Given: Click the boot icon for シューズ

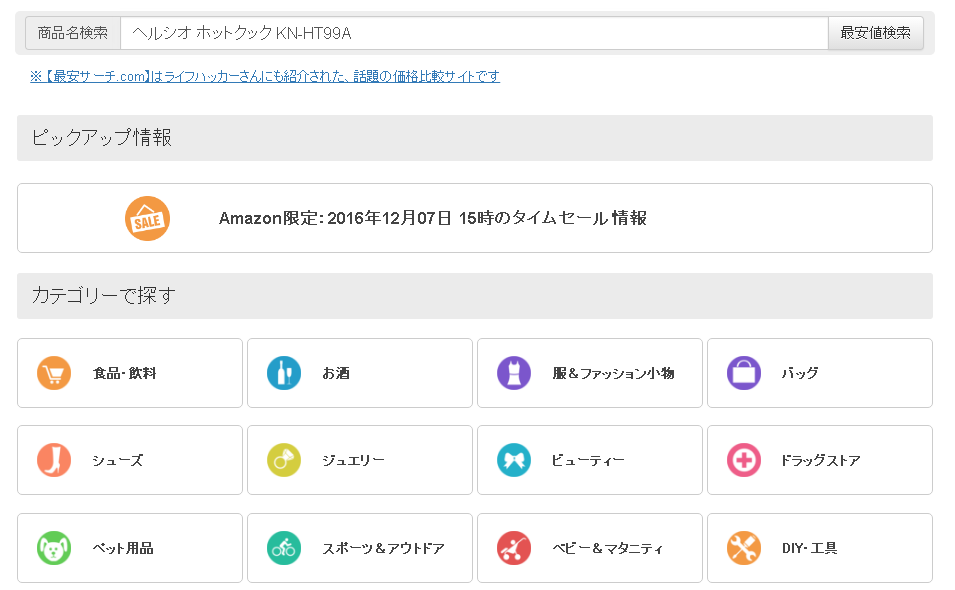Looking at the screenshot, I should 54,460.
